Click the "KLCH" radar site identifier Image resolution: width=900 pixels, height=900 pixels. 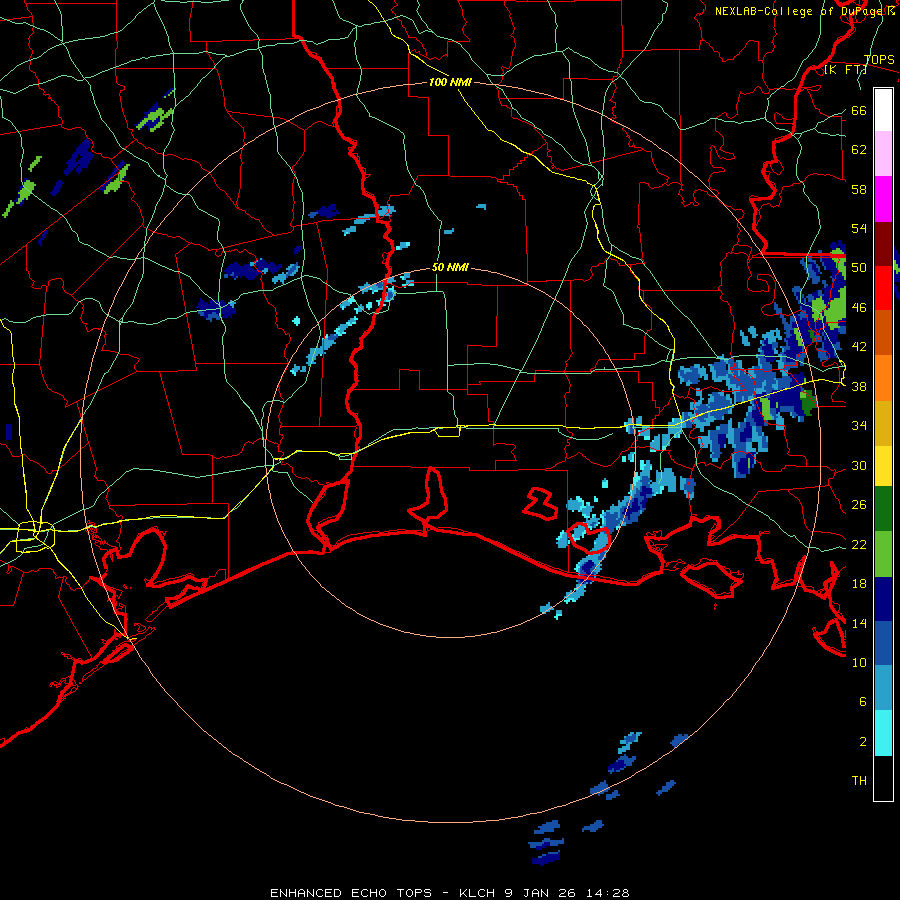pyautogui.click(x=475, y=893)
